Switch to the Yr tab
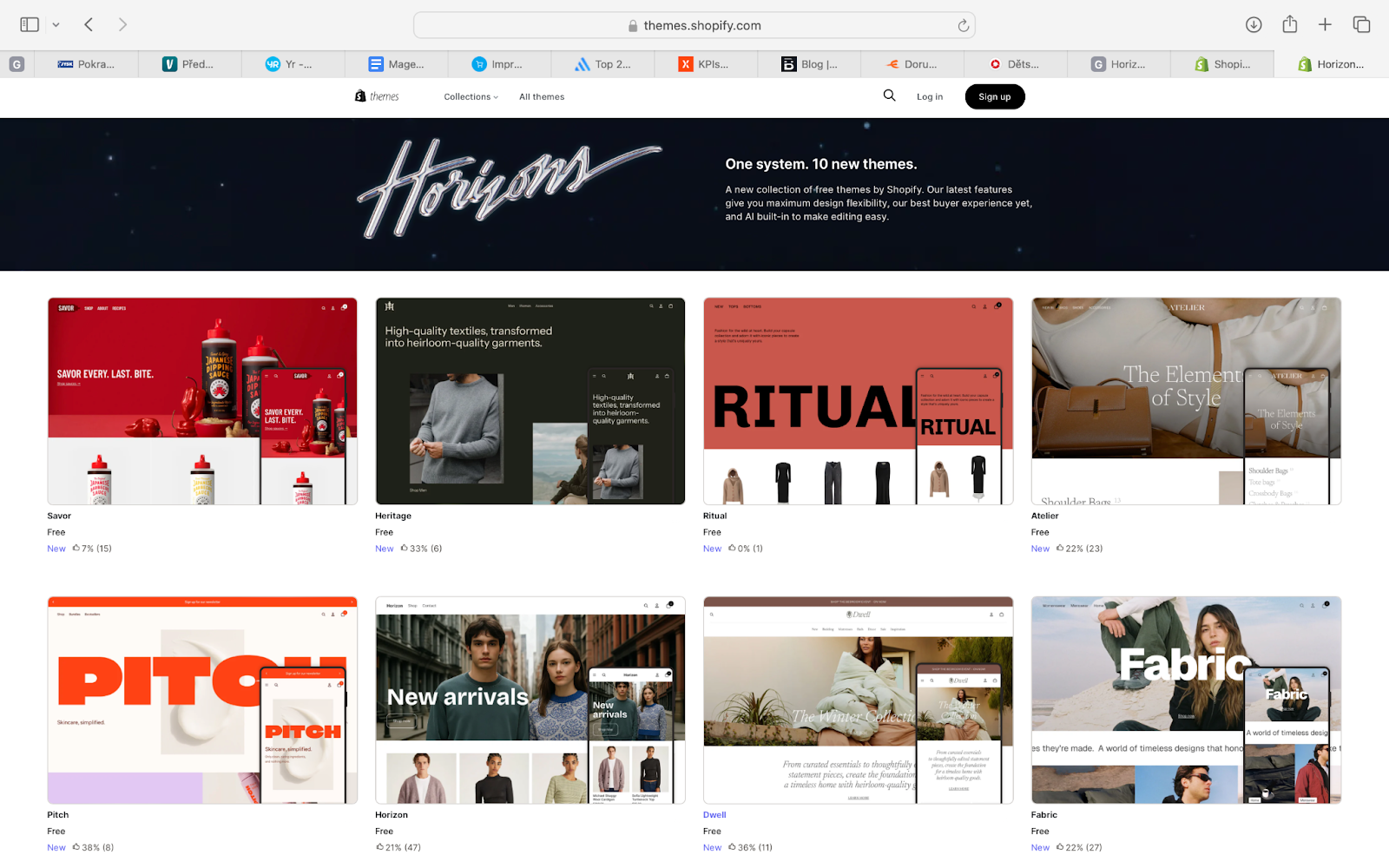Viewport: 1389px width, 868px height. click(x=292, y=64)
